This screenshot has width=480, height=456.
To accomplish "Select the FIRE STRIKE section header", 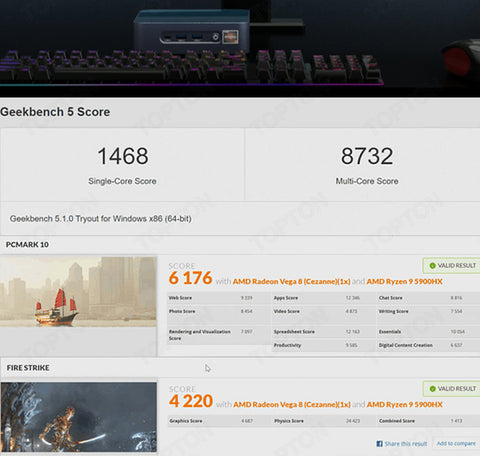I will 28,368.
